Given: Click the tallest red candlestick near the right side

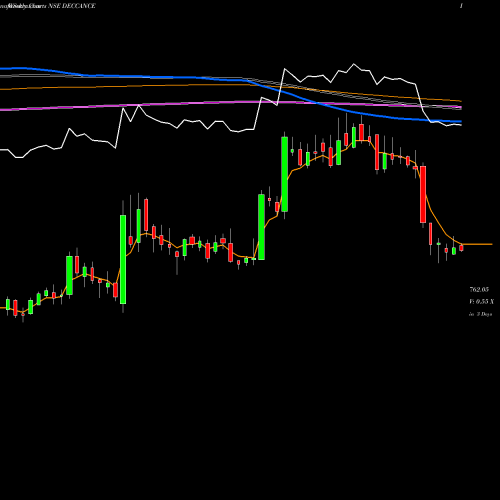Looking at the screenshot, I should [x=423, y=194].
